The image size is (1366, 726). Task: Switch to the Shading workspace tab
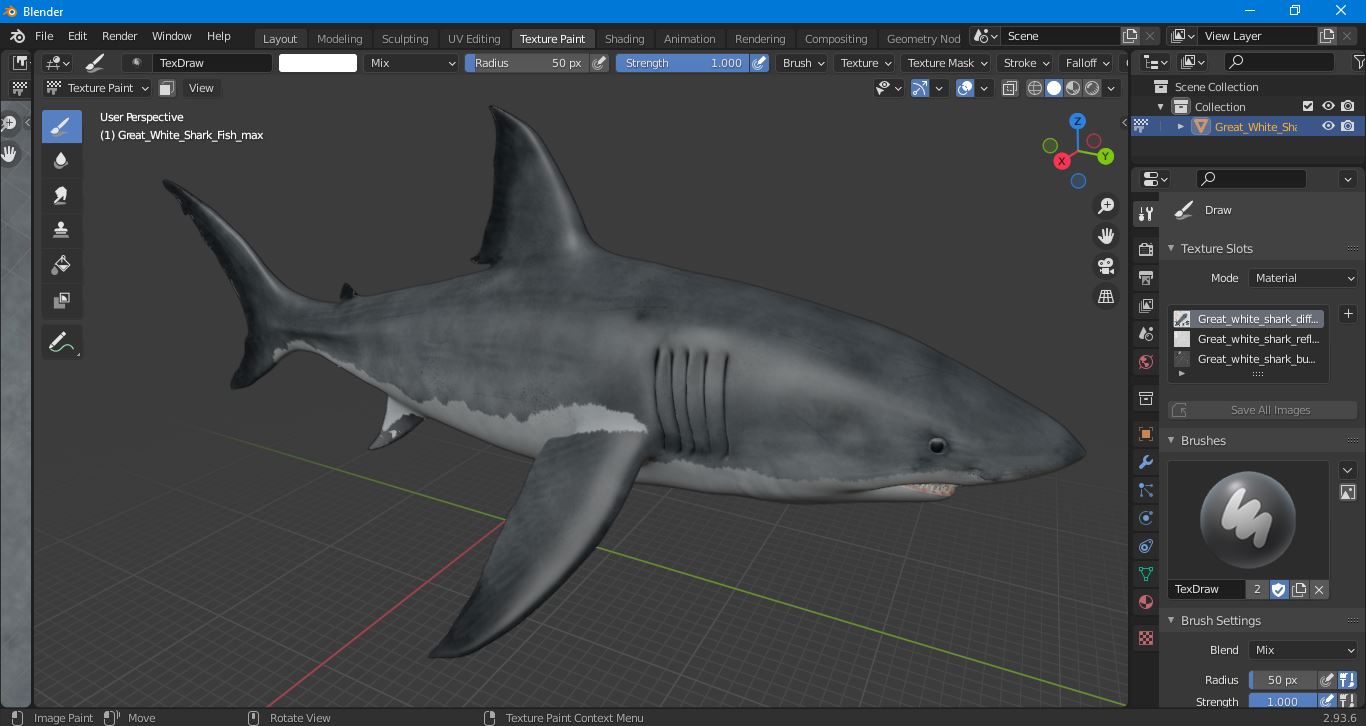[x=624, y=38]
